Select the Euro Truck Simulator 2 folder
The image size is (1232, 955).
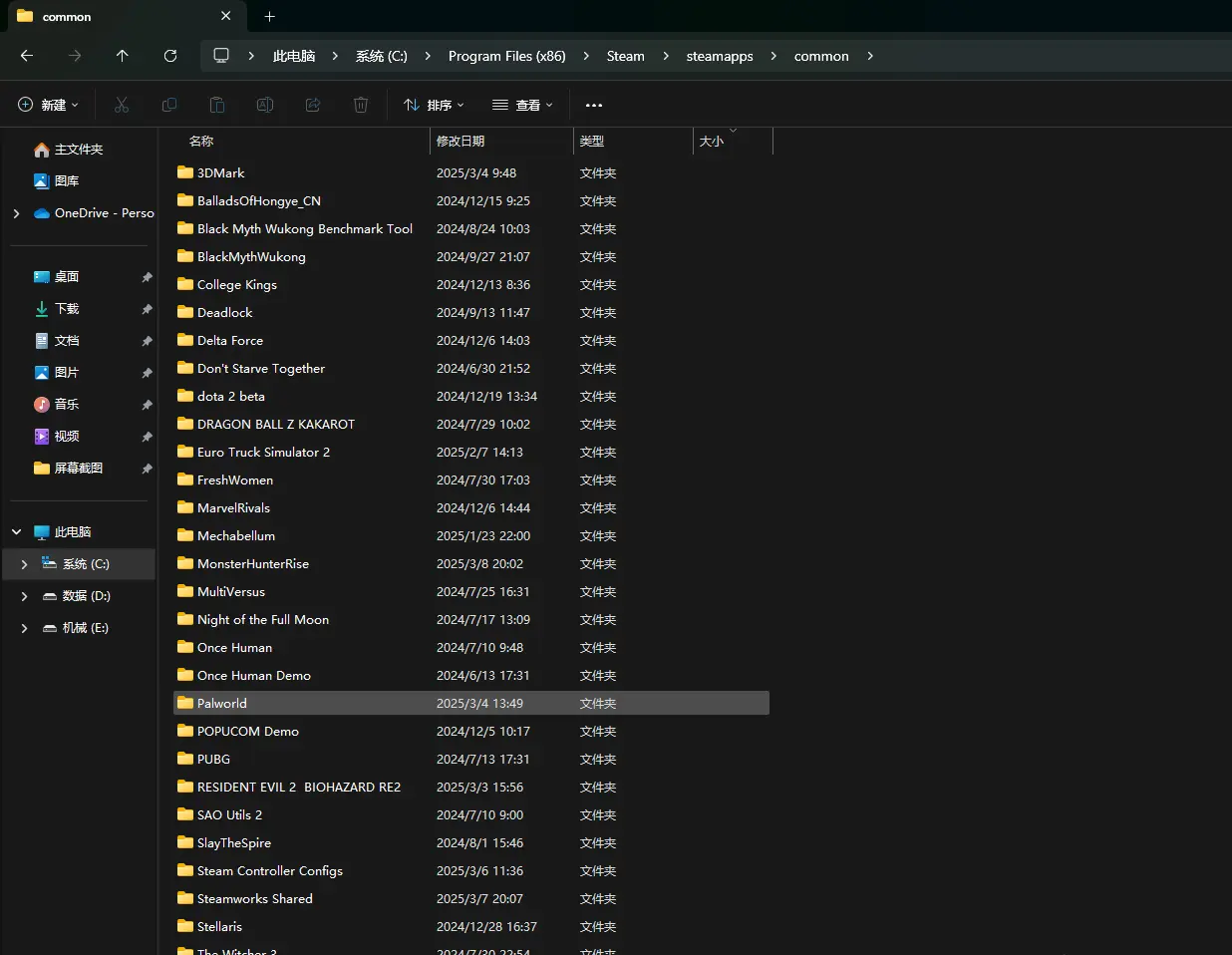click(263, 453)
